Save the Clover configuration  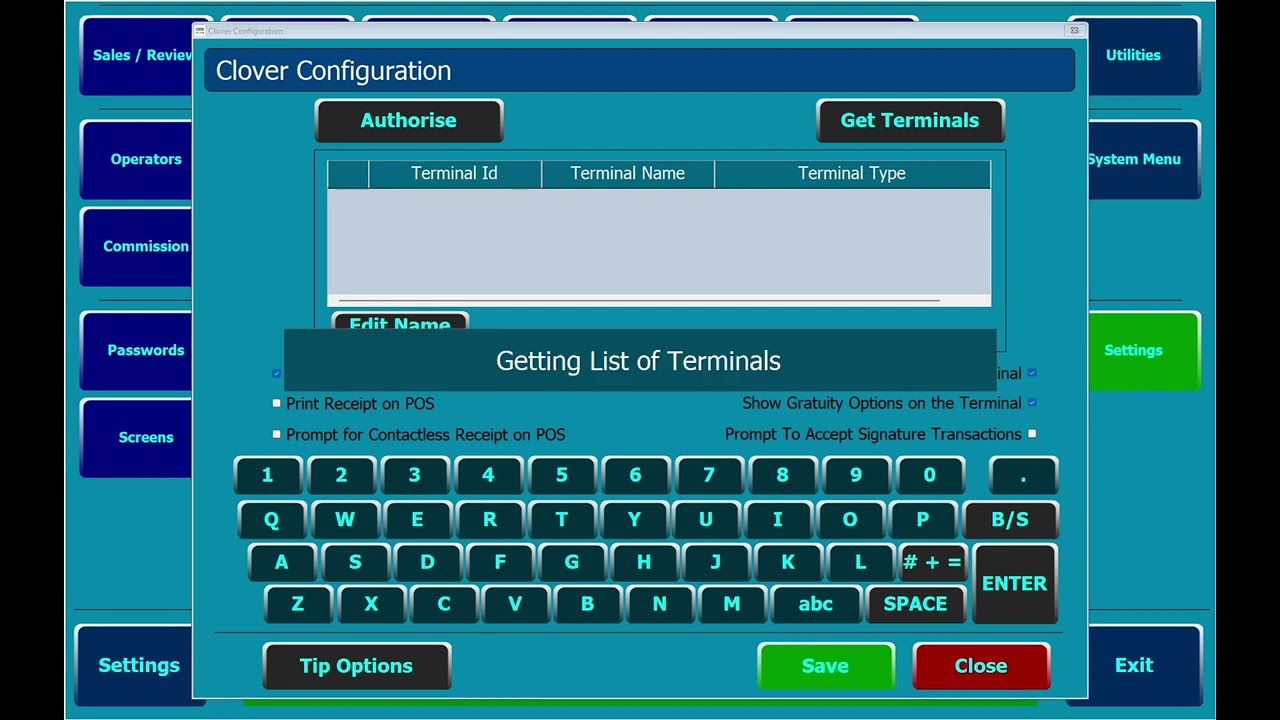pos(825,666)
